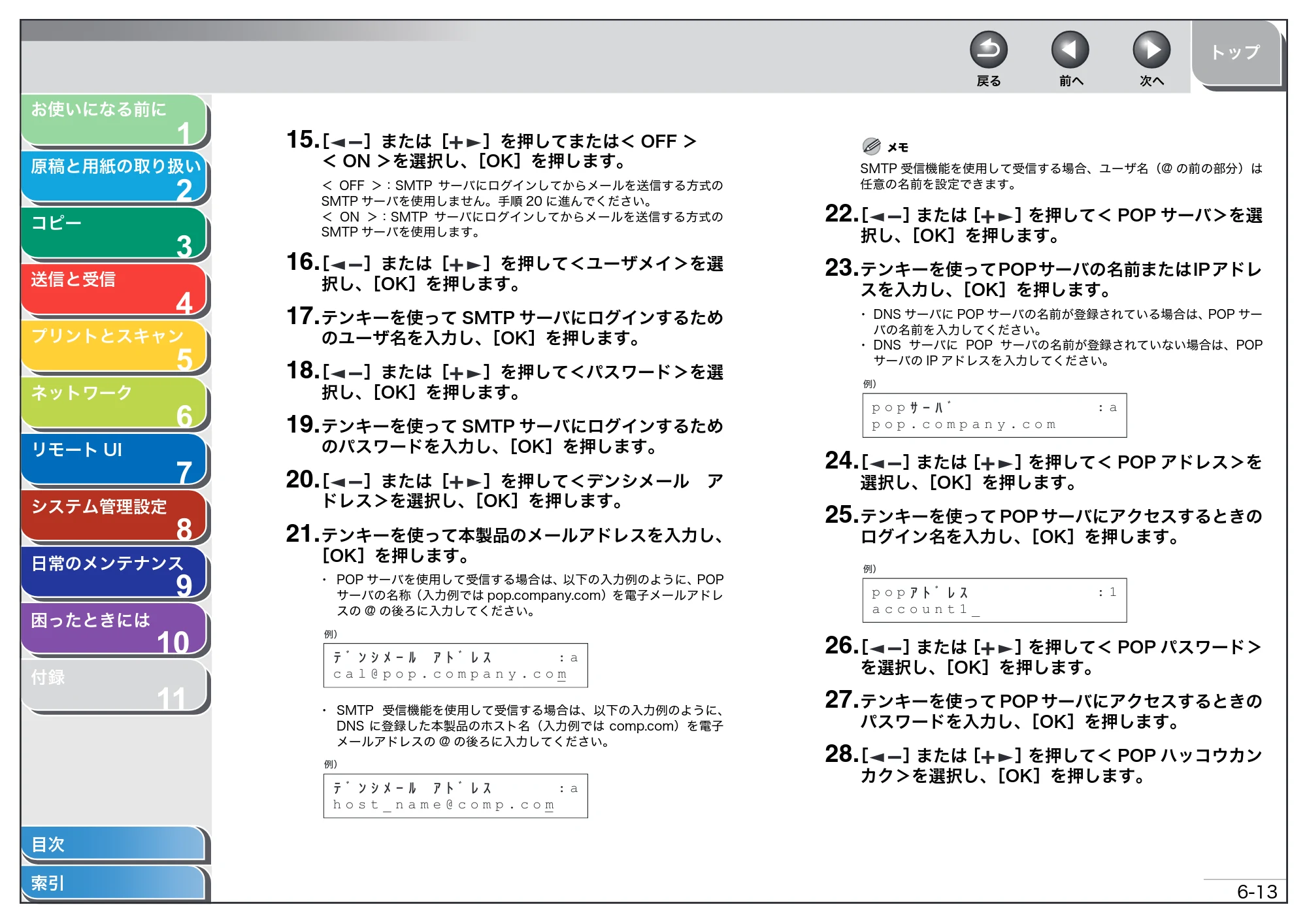Click step 15 heading text
This screenshot has width=1307, height=924.
(491, 150)
